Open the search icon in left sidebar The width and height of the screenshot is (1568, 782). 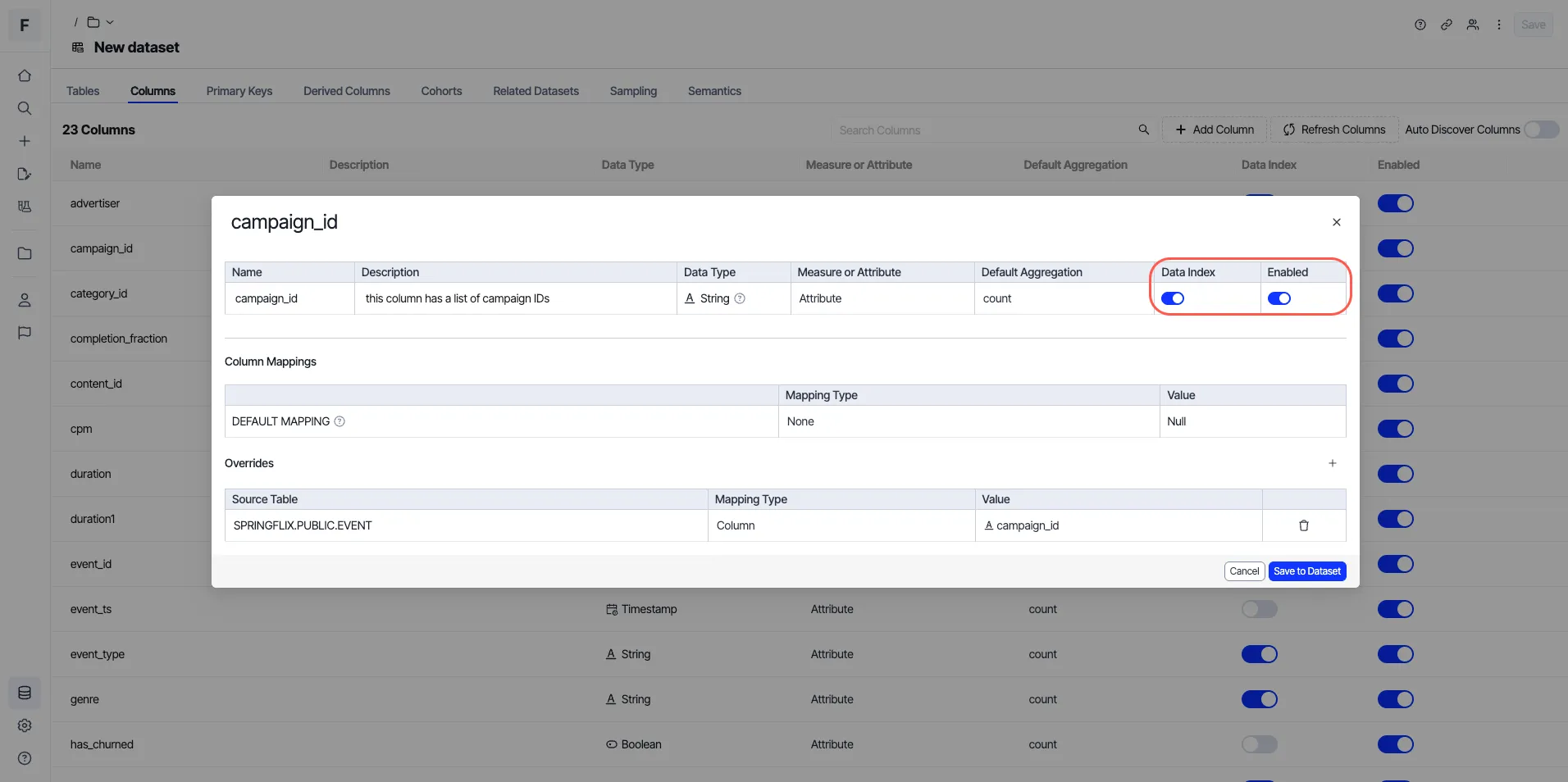[x=25, y=108]
